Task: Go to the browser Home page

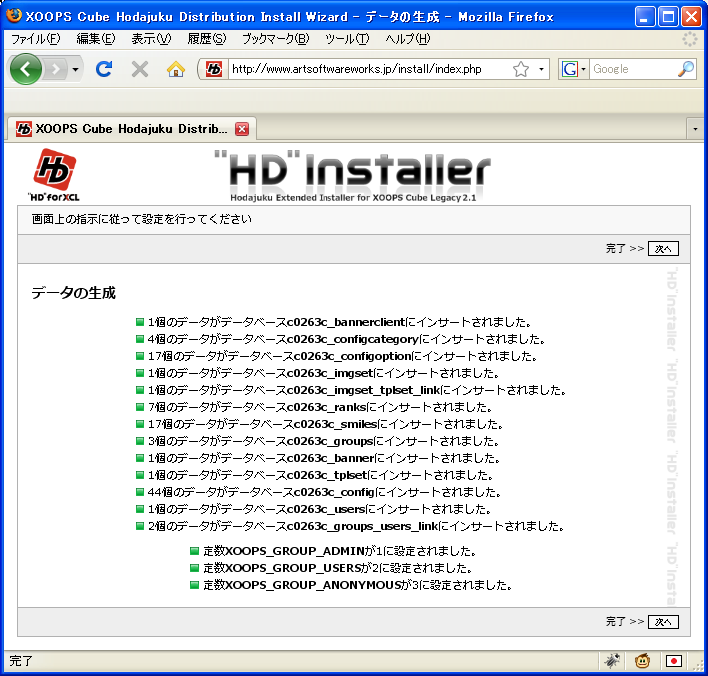Action: coord(176,69)
